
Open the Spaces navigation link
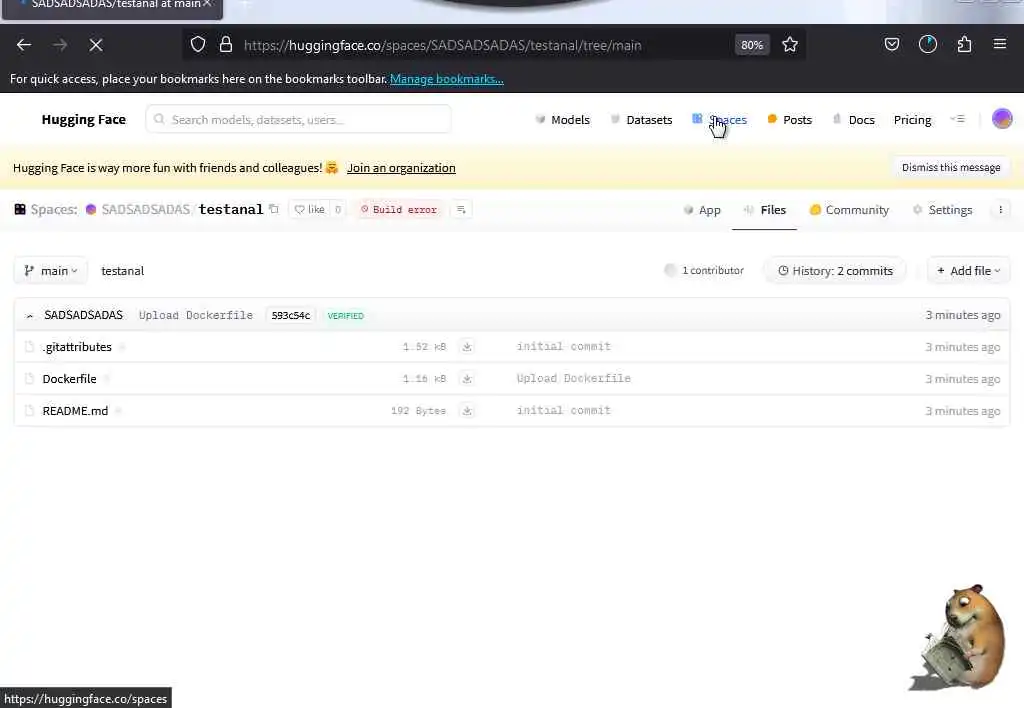(720, 120)
